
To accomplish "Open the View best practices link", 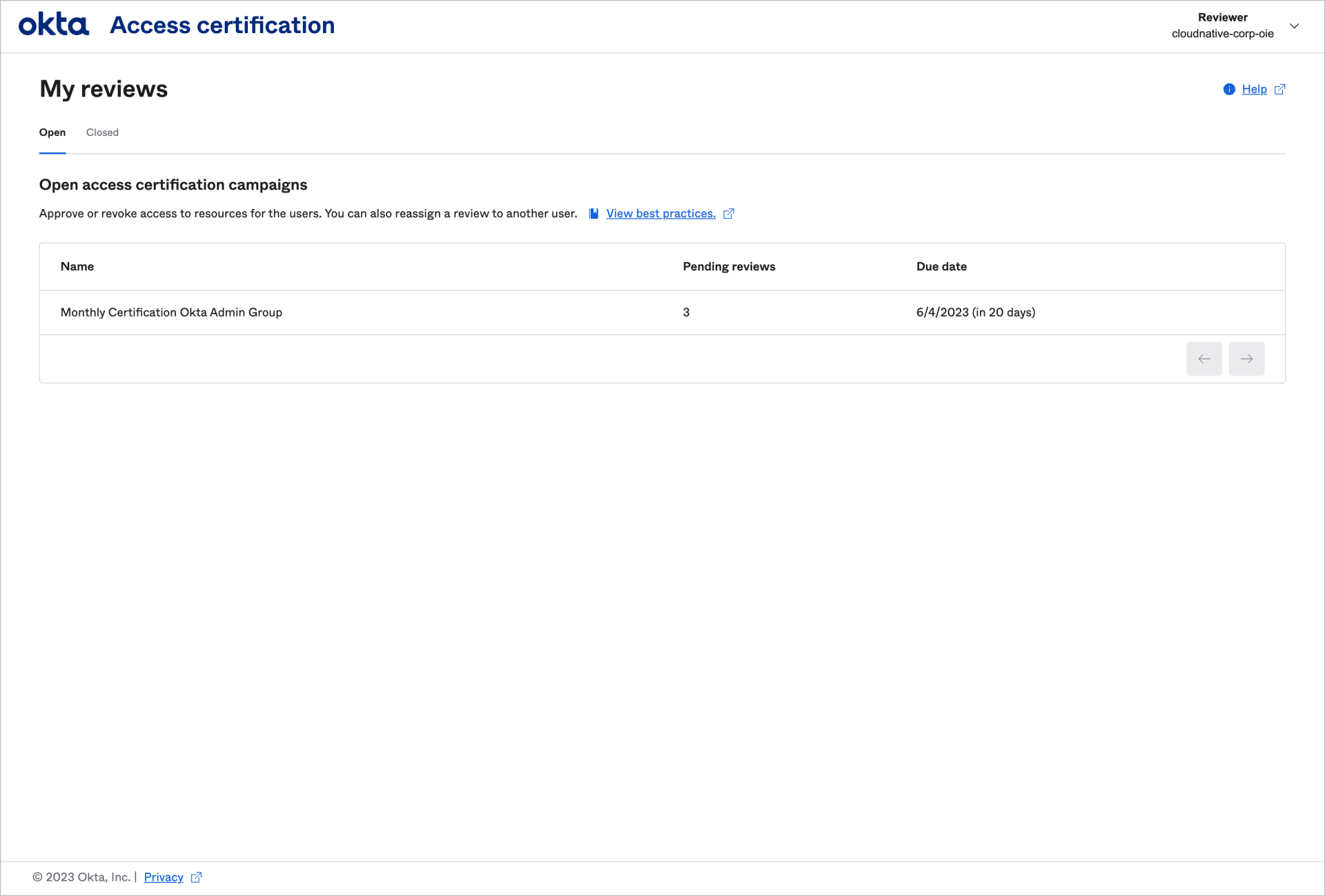I will (660, 213).
